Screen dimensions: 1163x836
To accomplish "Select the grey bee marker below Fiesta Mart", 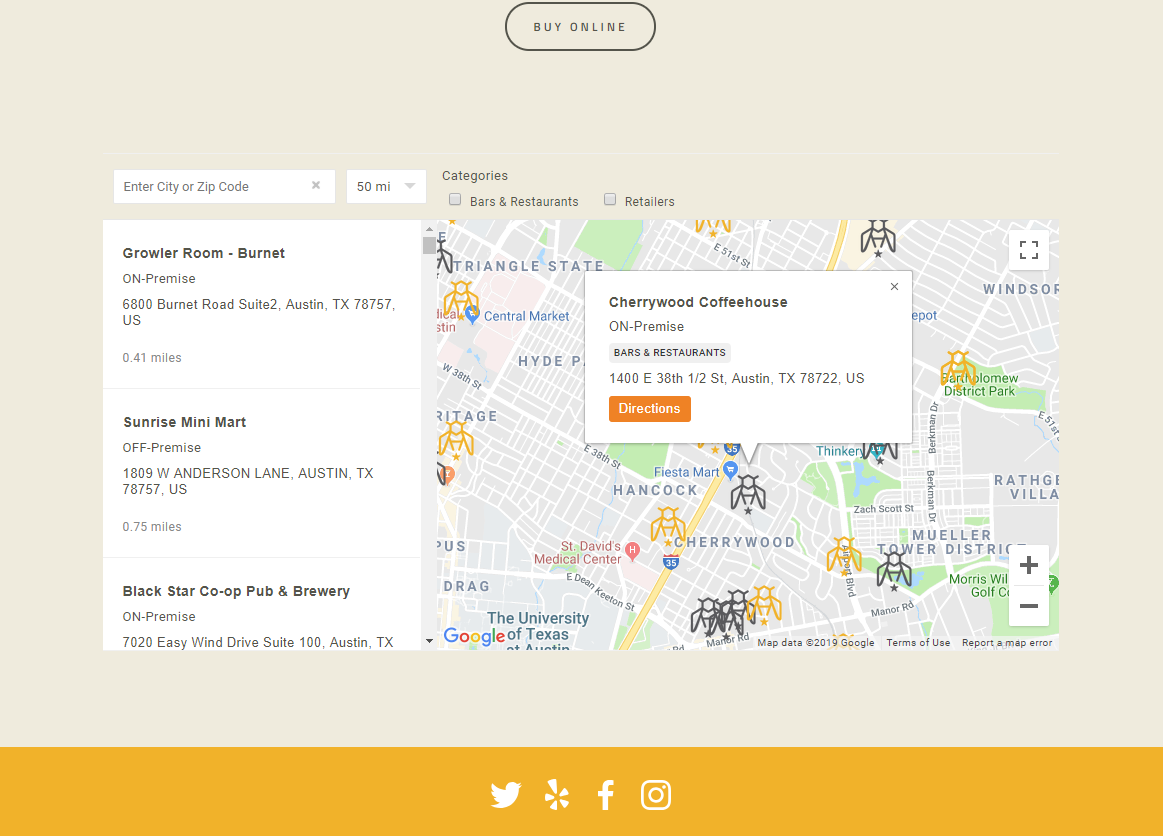I will [x=748, y=493].
